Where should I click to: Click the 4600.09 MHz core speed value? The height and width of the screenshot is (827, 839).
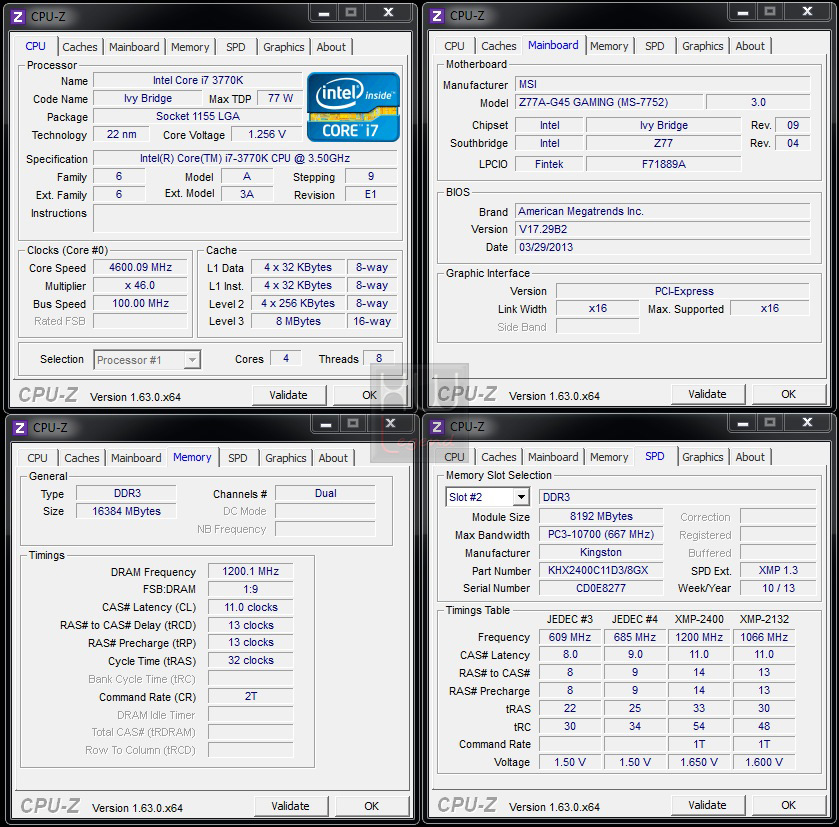click(x=140, y=267)
